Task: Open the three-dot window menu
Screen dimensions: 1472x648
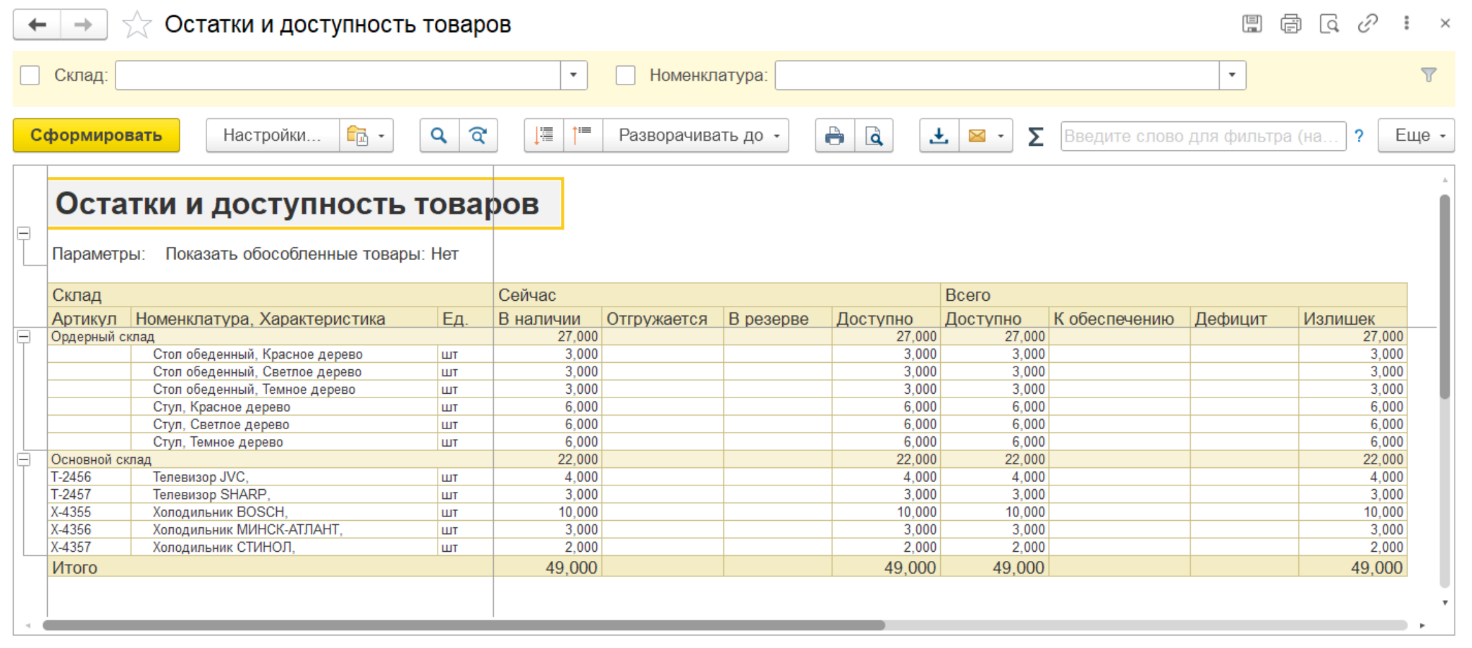Action: (x=1407, y=24)
